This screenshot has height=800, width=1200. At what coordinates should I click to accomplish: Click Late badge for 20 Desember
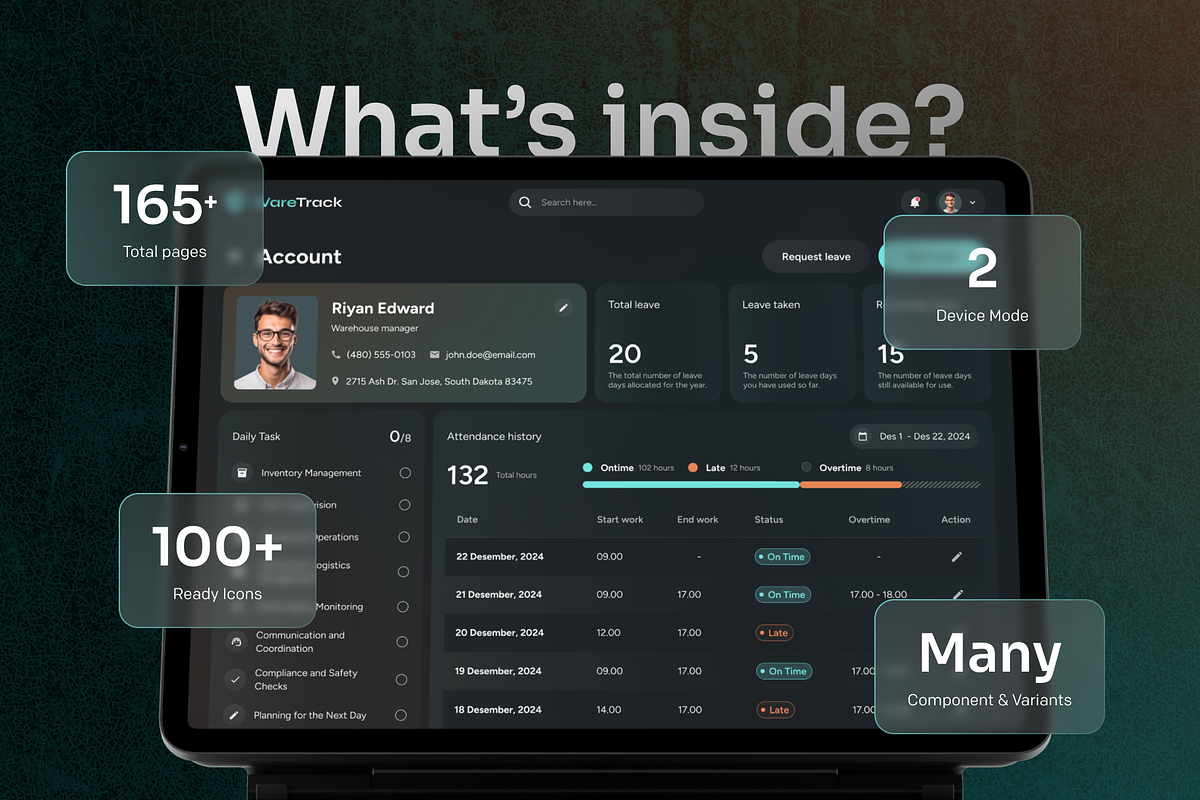(775, 633)
